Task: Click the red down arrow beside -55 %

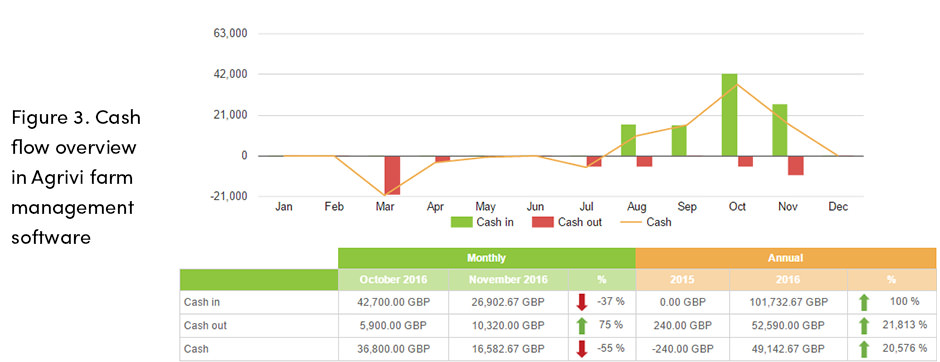Action: (x=582, y=349)
